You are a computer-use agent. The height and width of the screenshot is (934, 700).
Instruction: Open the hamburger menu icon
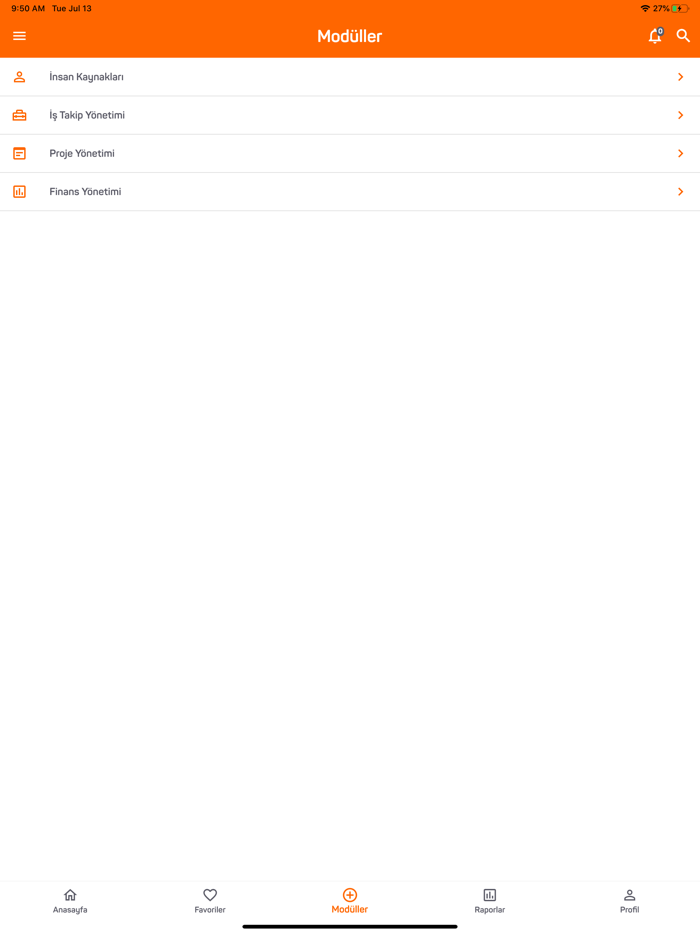(20, 36)
